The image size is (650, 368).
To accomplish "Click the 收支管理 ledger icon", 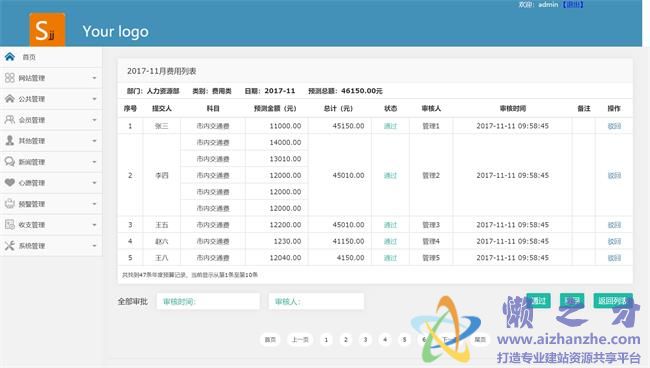I will 10,225.
